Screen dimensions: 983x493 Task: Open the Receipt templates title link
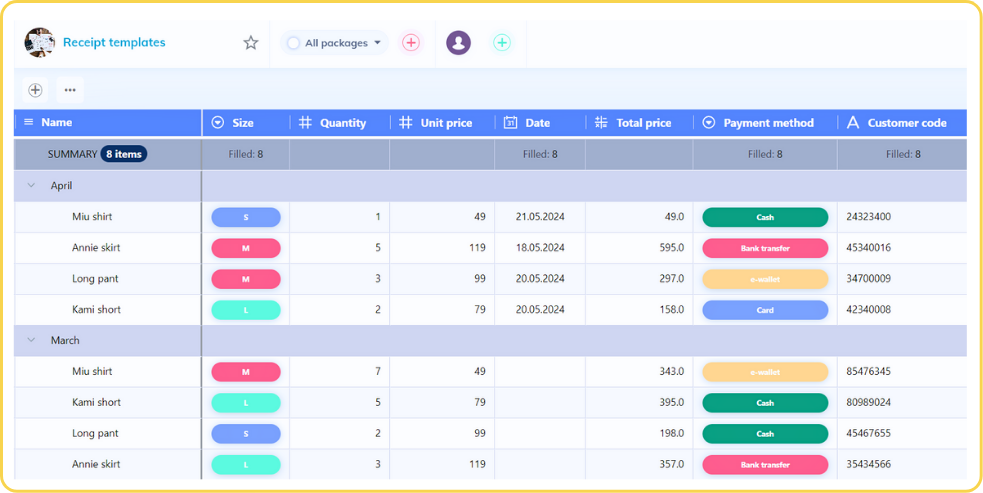(114, 43)
